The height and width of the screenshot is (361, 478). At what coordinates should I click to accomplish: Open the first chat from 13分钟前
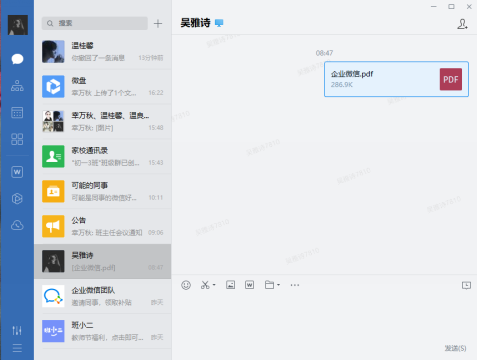click(x=103, y=52)
